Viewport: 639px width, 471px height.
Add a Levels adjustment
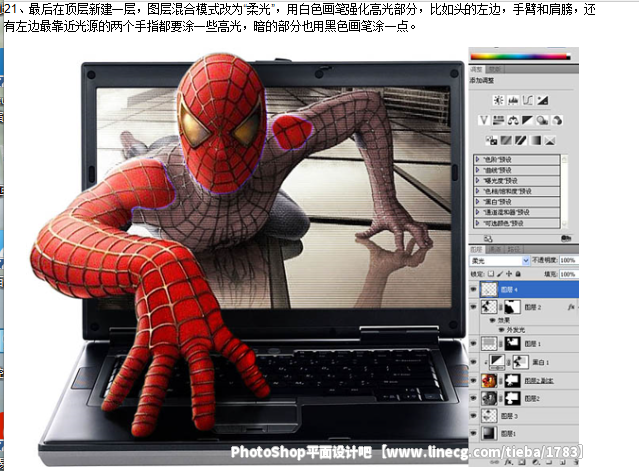(513, 100)
